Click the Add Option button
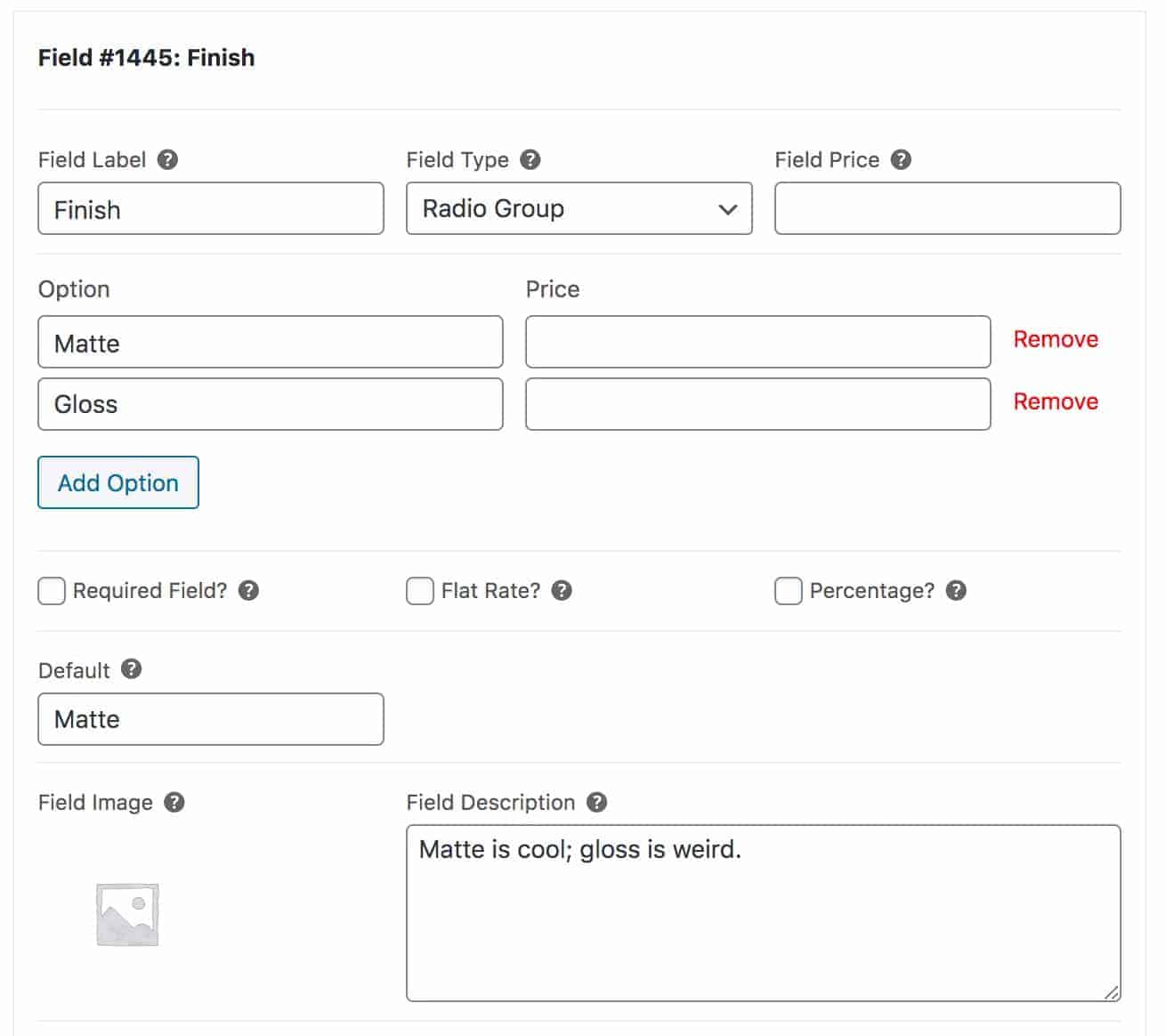The height and width of the screenshot is (1036, 1166). [x=118, y=482]
